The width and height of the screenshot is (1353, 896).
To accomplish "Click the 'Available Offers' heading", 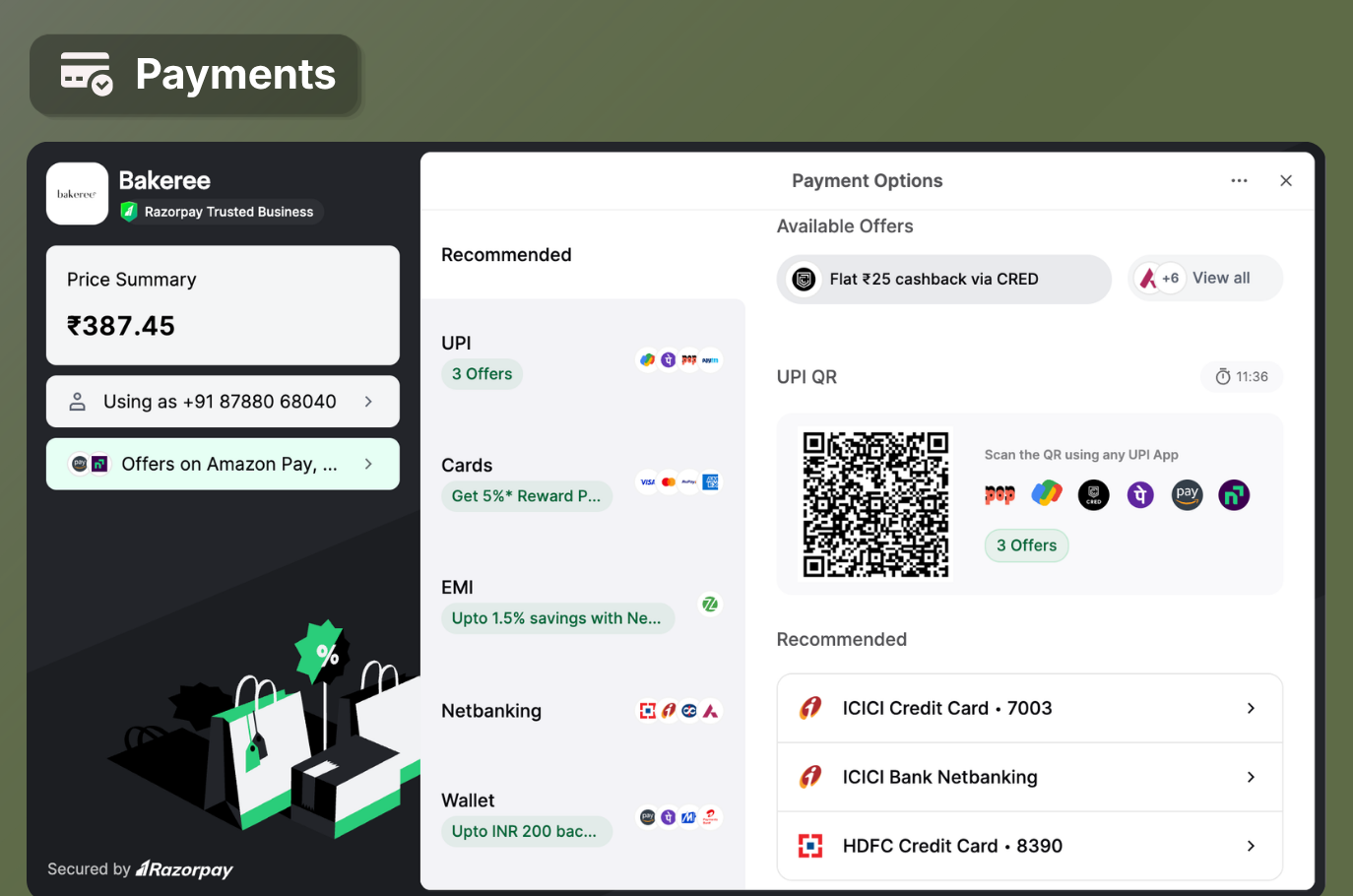I will pos(845,226).
